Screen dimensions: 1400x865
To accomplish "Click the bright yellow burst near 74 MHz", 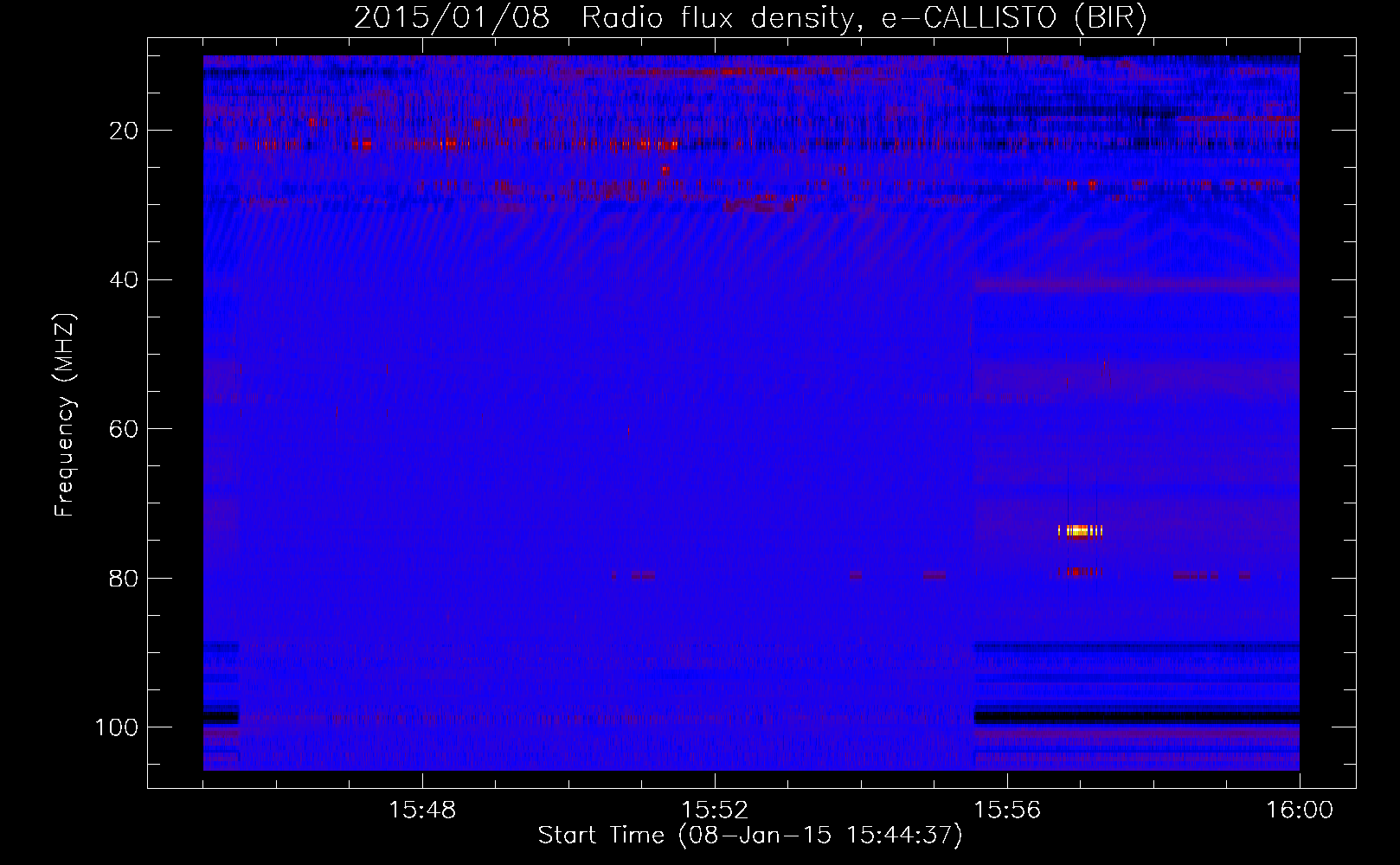I will (1081, 531).
